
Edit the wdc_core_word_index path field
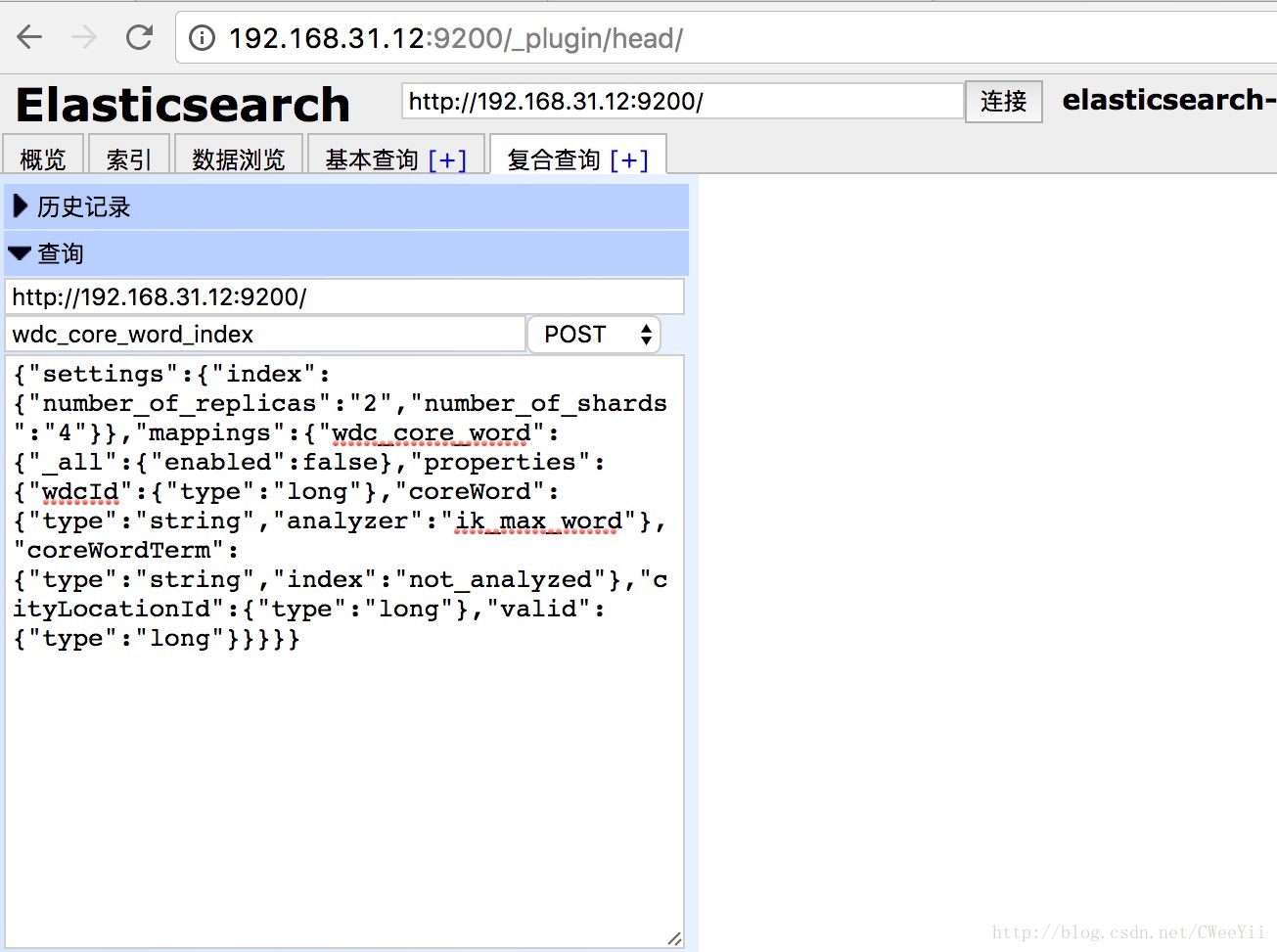[x=265, y=335]
